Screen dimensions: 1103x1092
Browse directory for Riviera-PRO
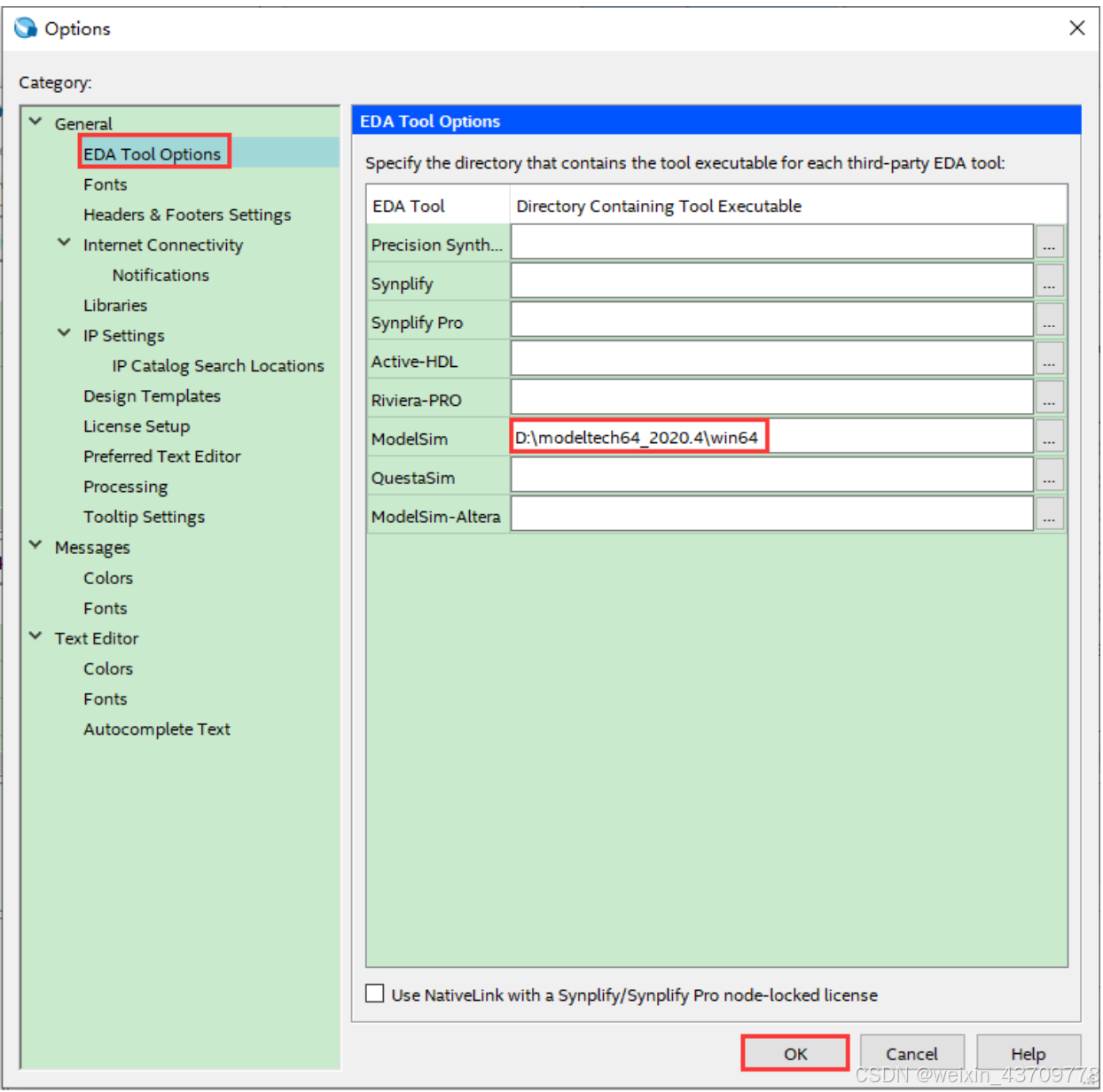point(1049,398)
